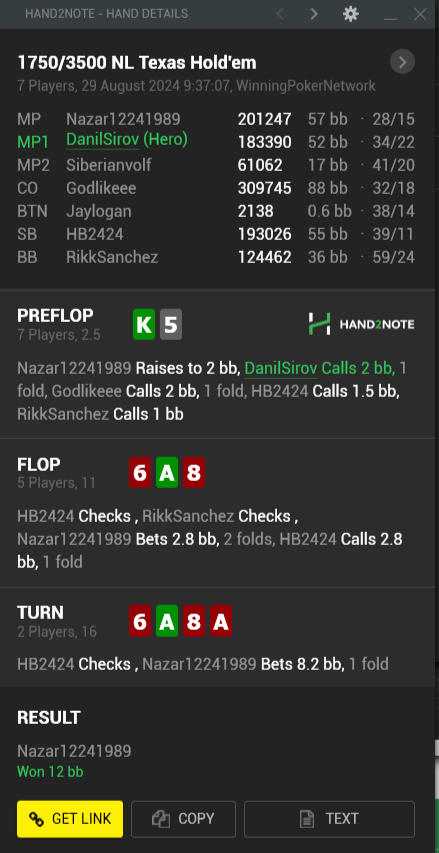Select player Nazar12241989 in the seat list
Image resolution: width=439 pixels, height=853 pixels.
(x=123, y=119)
